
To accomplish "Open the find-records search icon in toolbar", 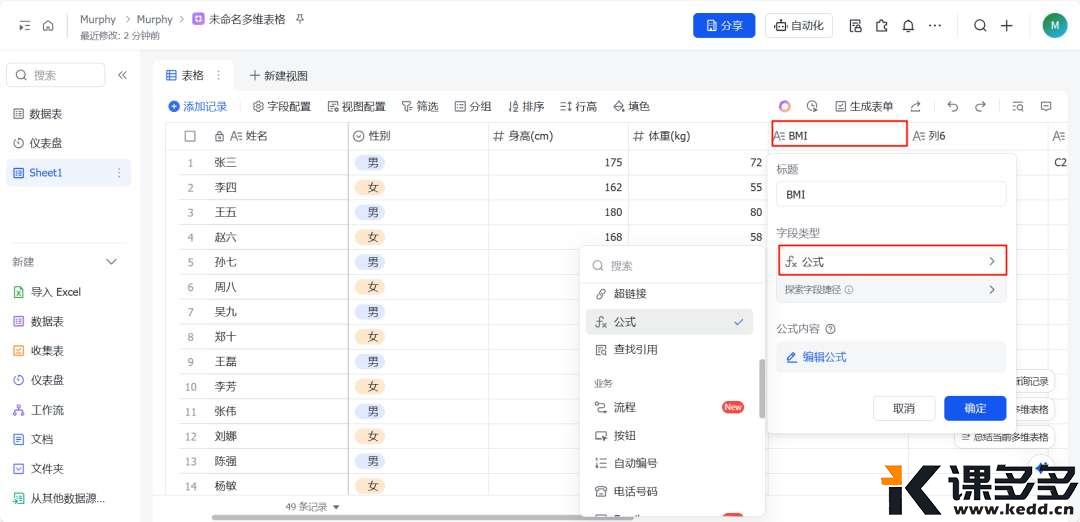I will click(1018, 106).
